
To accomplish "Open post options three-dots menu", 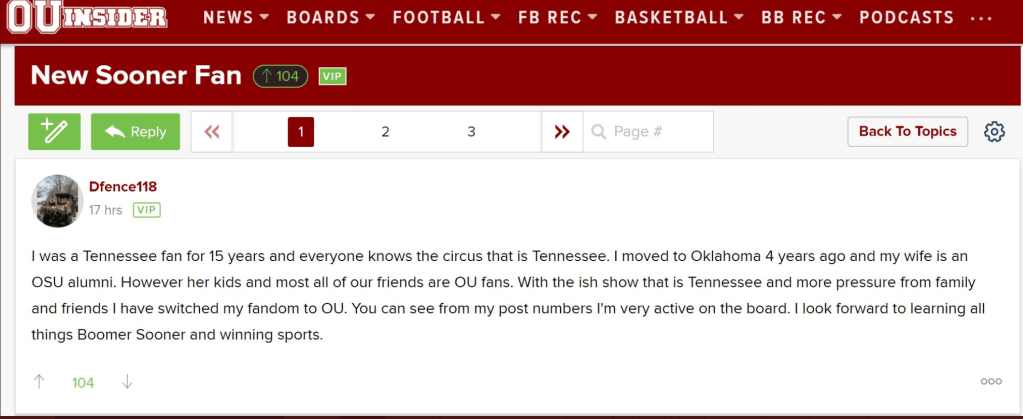I will (x=991, y=381).
